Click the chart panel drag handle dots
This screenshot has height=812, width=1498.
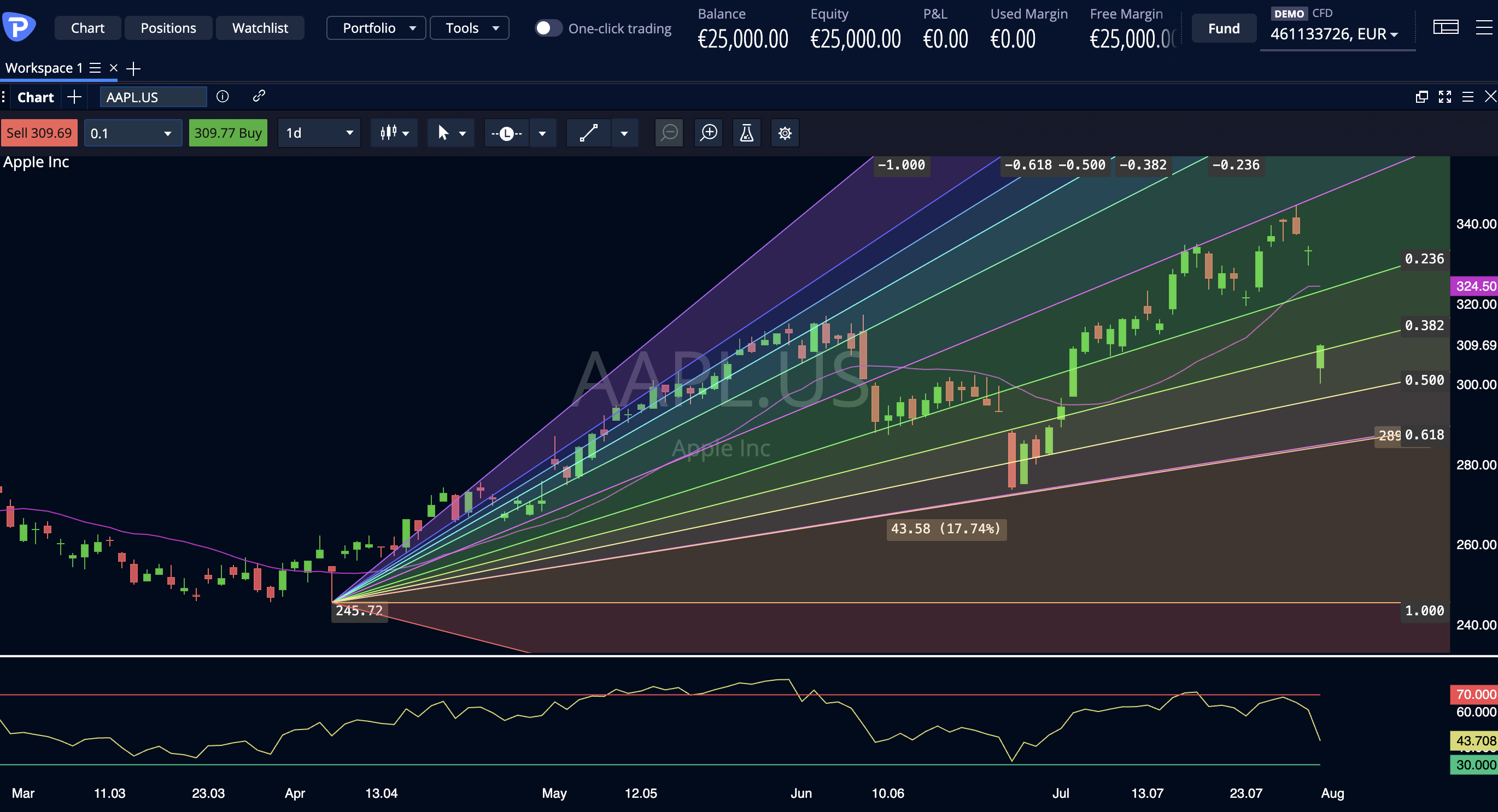(3, 97)
